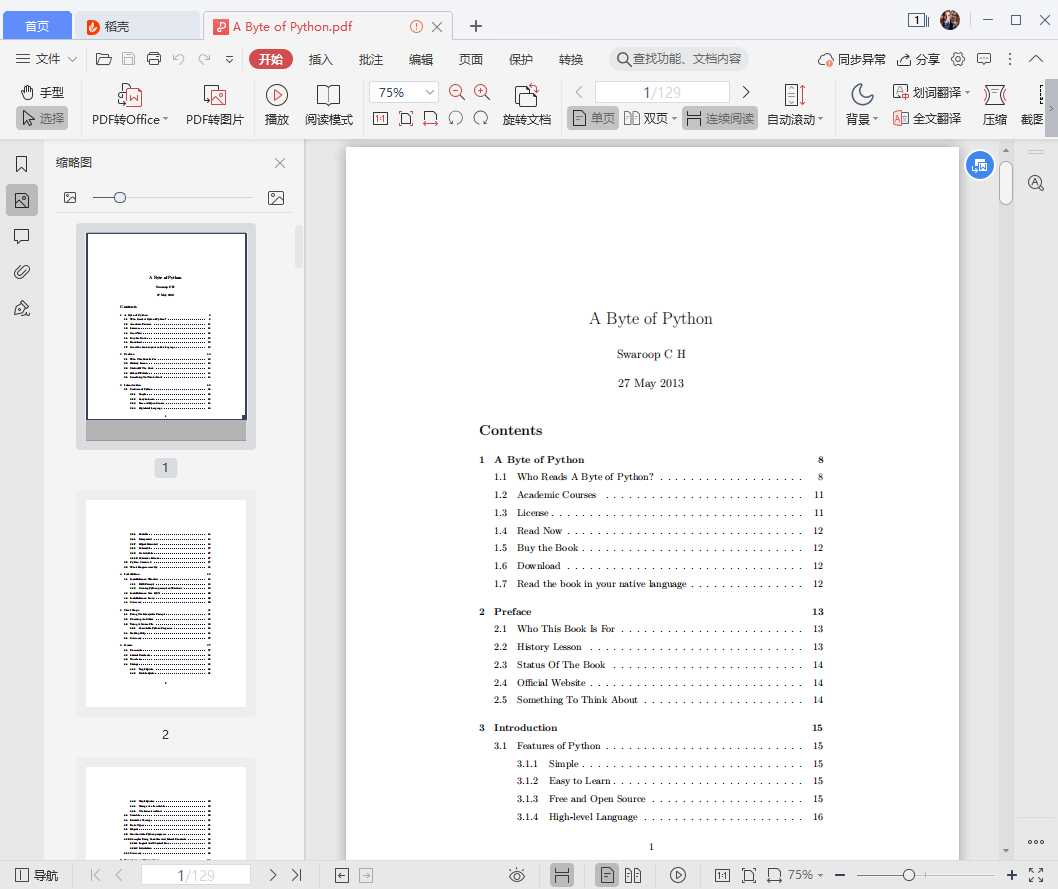The height and width of the screenshot is (889, 1058).
Task: Click the 同步异常 sync status button
Action: [x=852, y=59]
